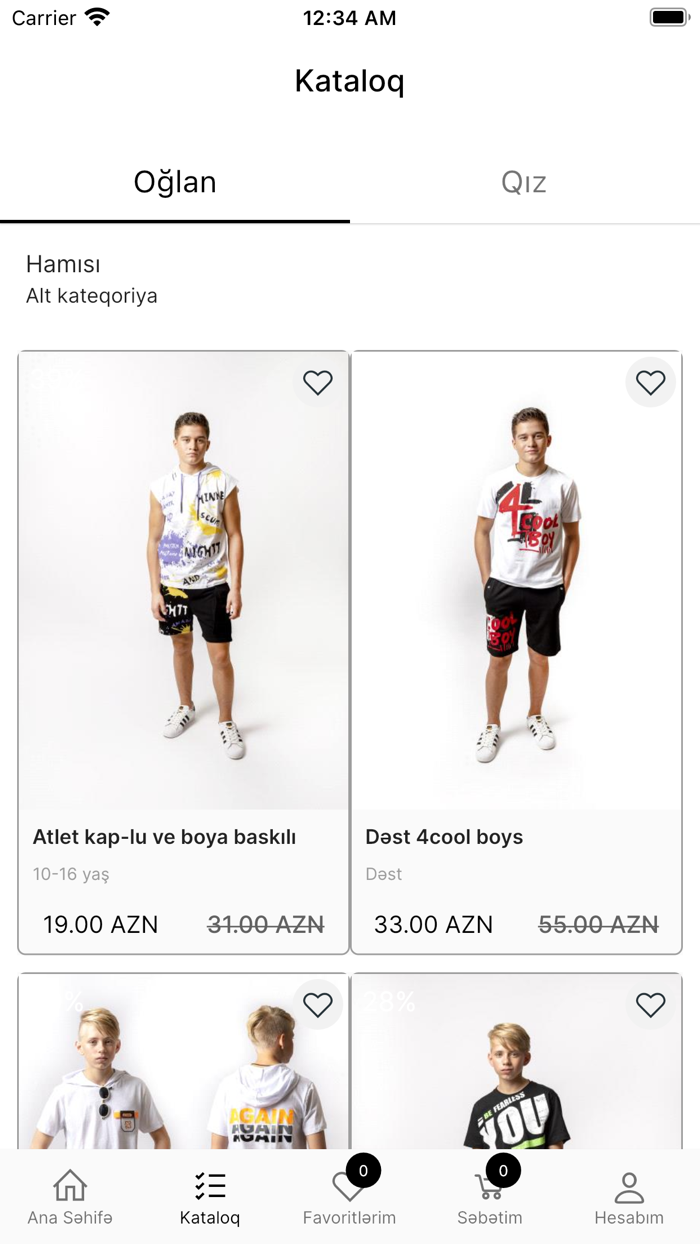The image size is (700, 1244).
Task: Favorite the white hoodie AGAIN product
Action: [318, 1005]
